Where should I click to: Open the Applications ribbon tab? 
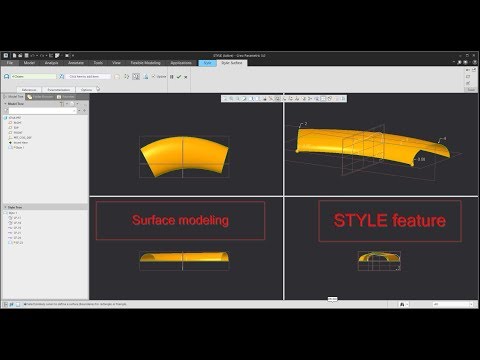click(181, 63)
